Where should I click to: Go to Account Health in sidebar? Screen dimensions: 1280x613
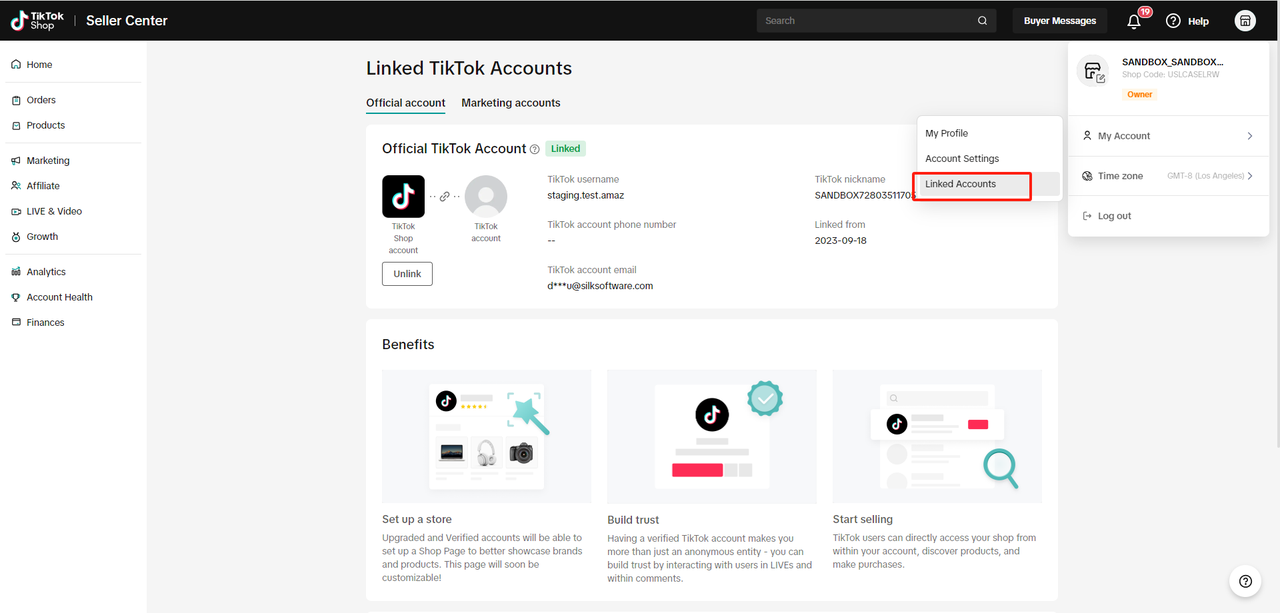(x=59, y=298)
